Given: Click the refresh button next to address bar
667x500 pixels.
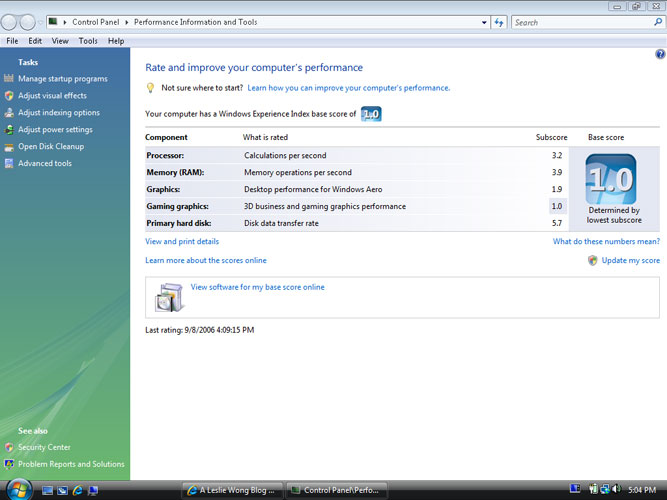Looking at the screenshot, I should pyautogui.click(x=498, y=21).
